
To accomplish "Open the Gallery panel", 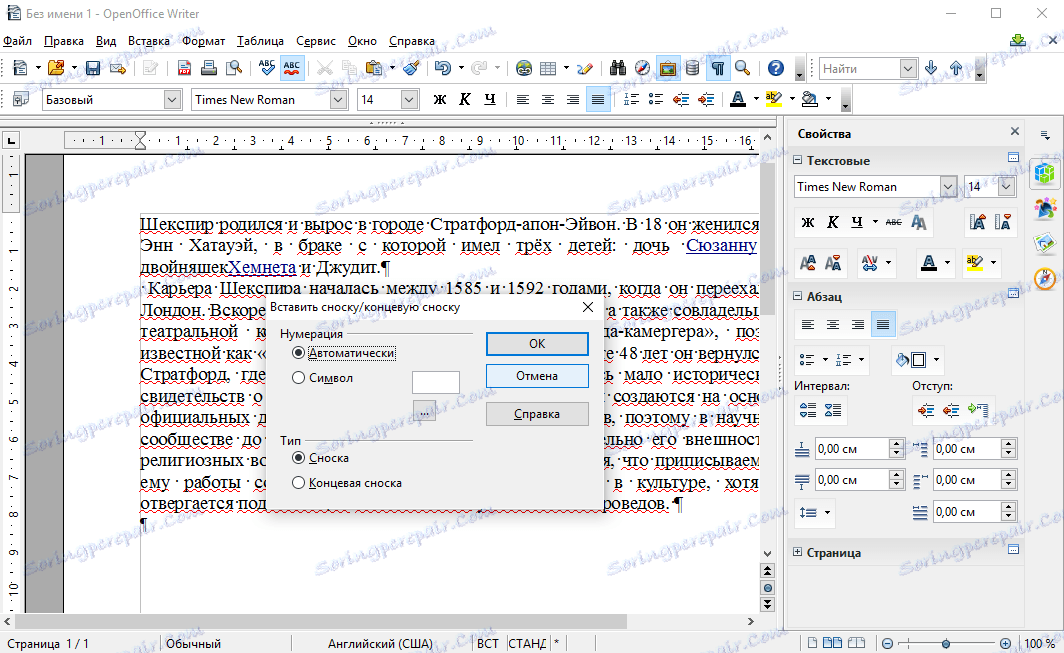I will (x=667, y=68).
